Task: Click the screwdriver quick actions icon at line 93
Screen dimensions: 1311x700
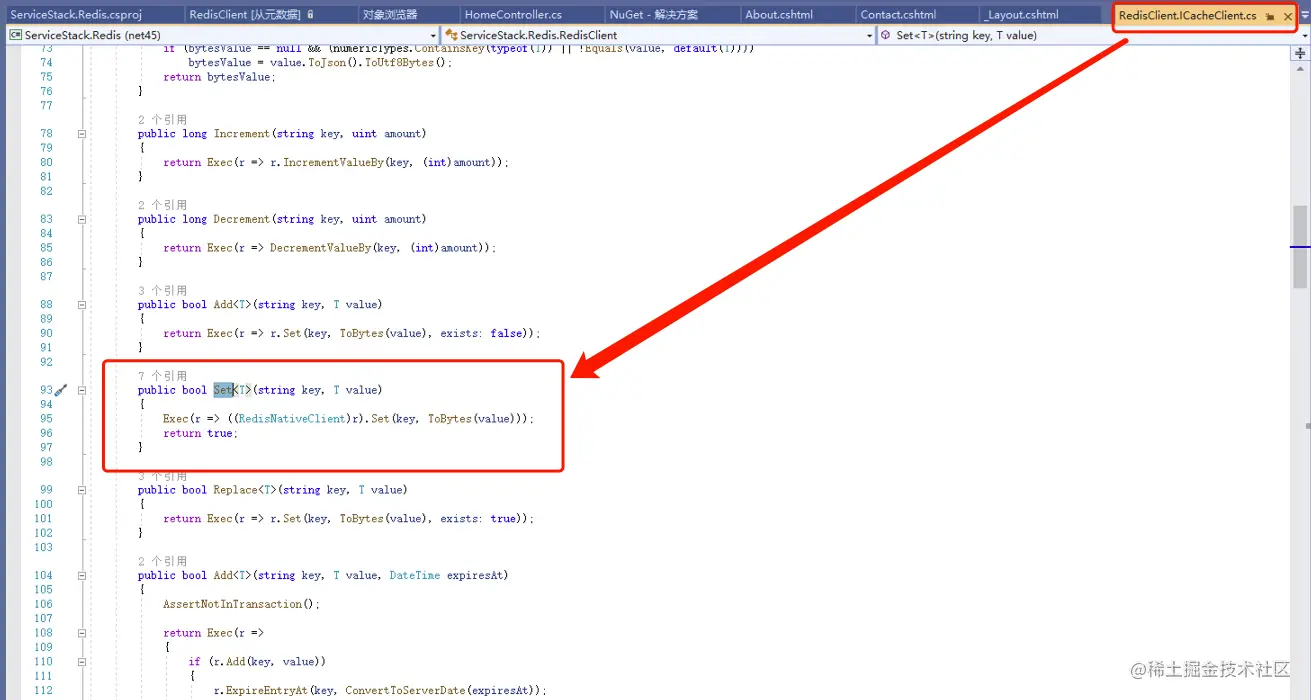Action: pos(60,390)
